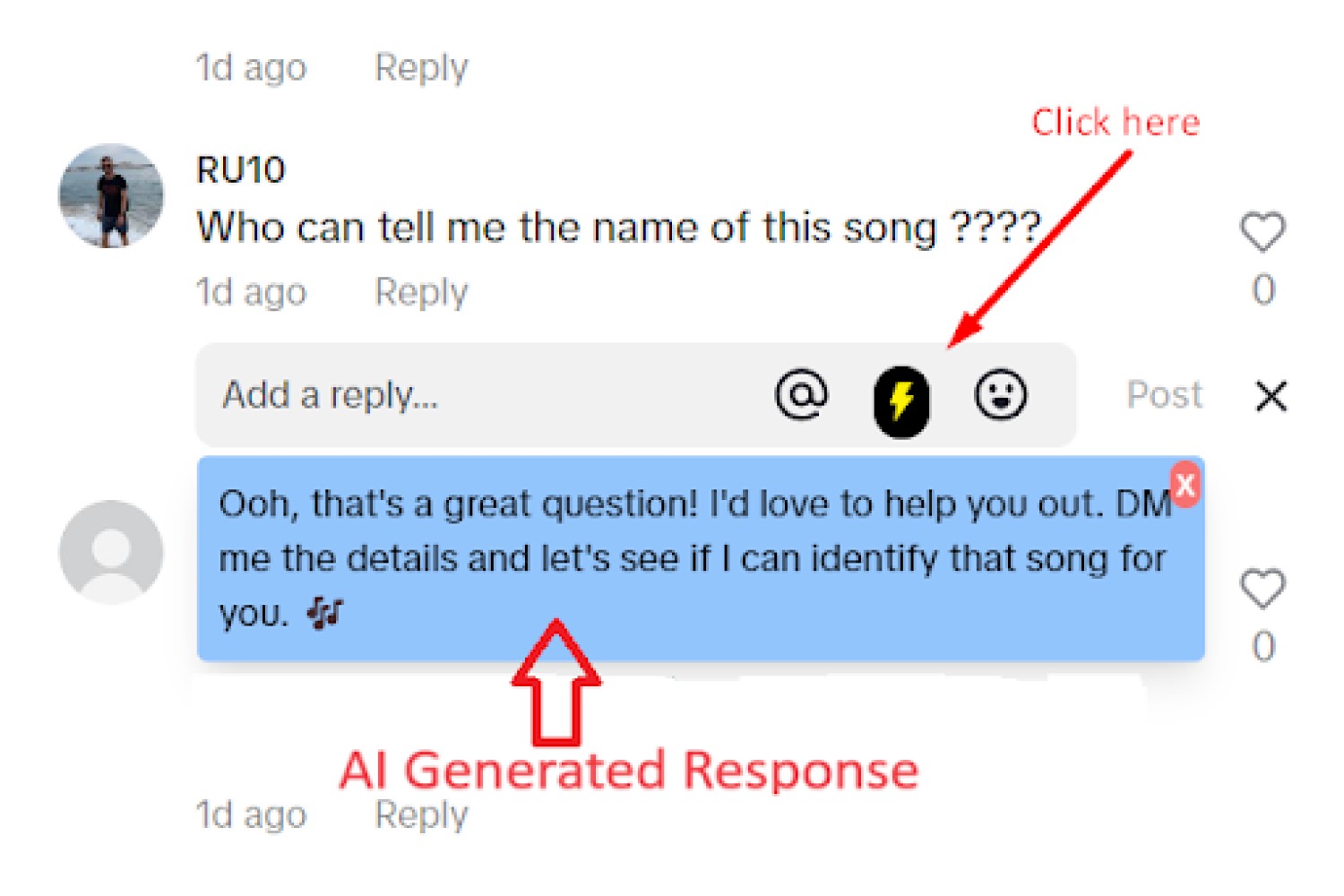Screen dimensions: 1344x896
Task: Click the Post button
Action: coord(1164,394)
